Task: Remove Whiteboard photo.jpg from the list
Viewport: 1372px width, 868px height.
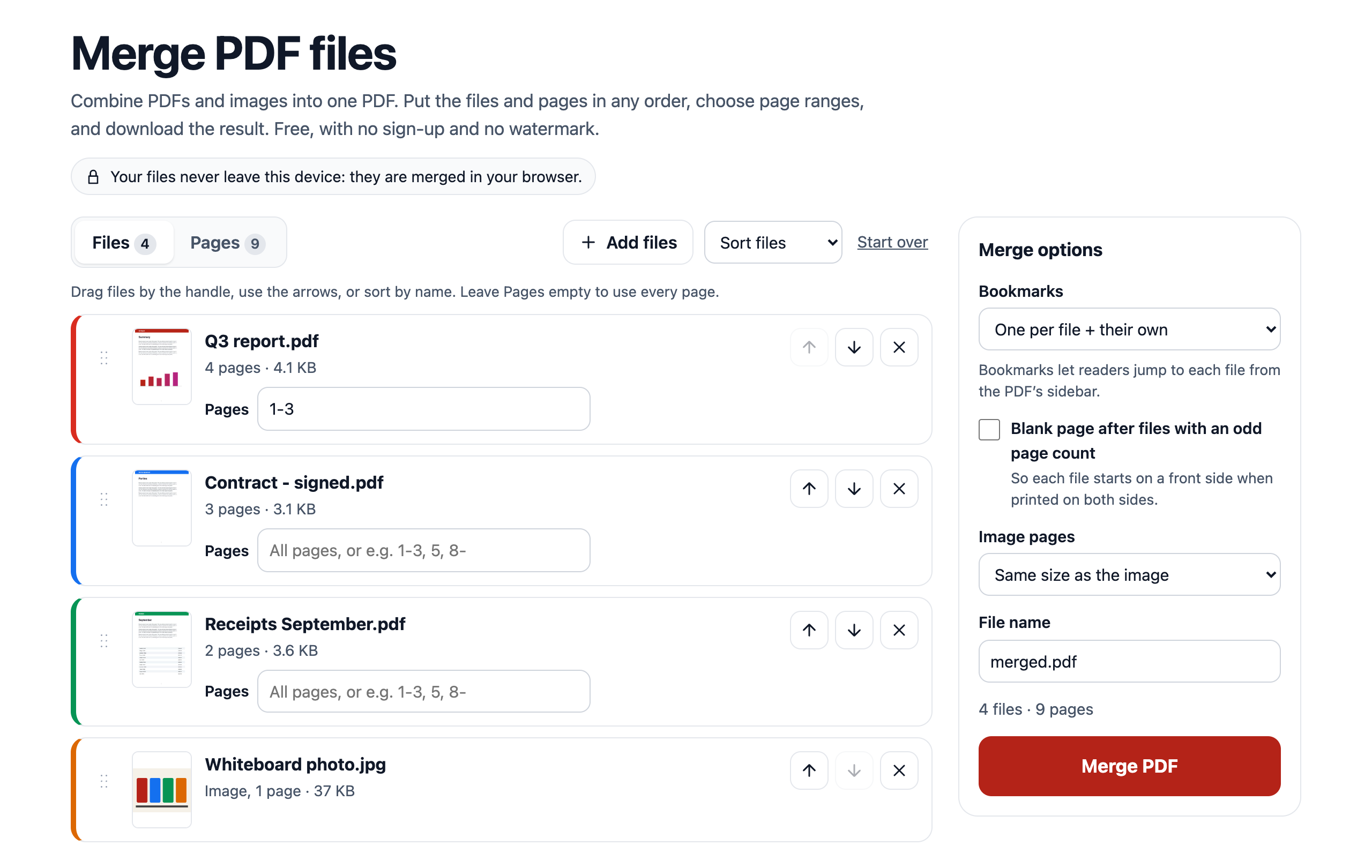Action: coord(899,770)
